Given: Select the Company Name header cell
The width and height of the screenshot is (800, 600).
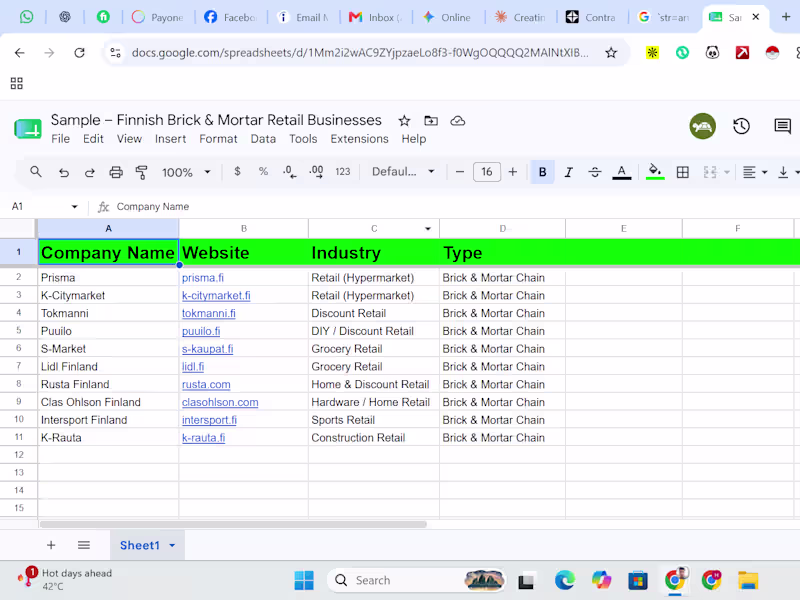Looking at the screenshot, I should 108,252.
